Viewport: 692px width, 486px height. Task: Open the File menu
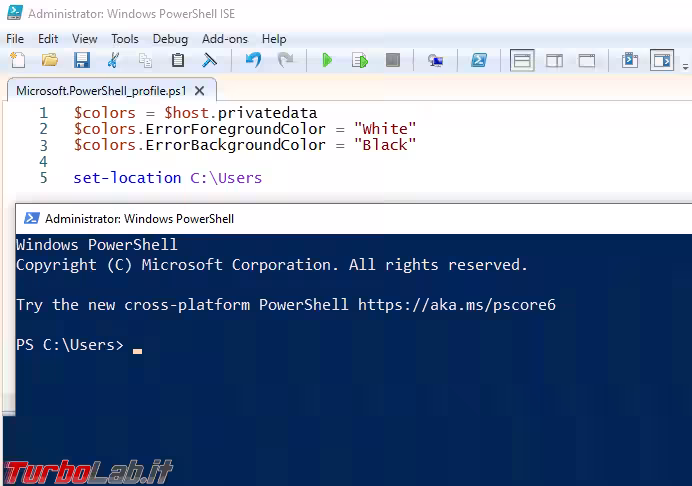[x=15, y=39]
